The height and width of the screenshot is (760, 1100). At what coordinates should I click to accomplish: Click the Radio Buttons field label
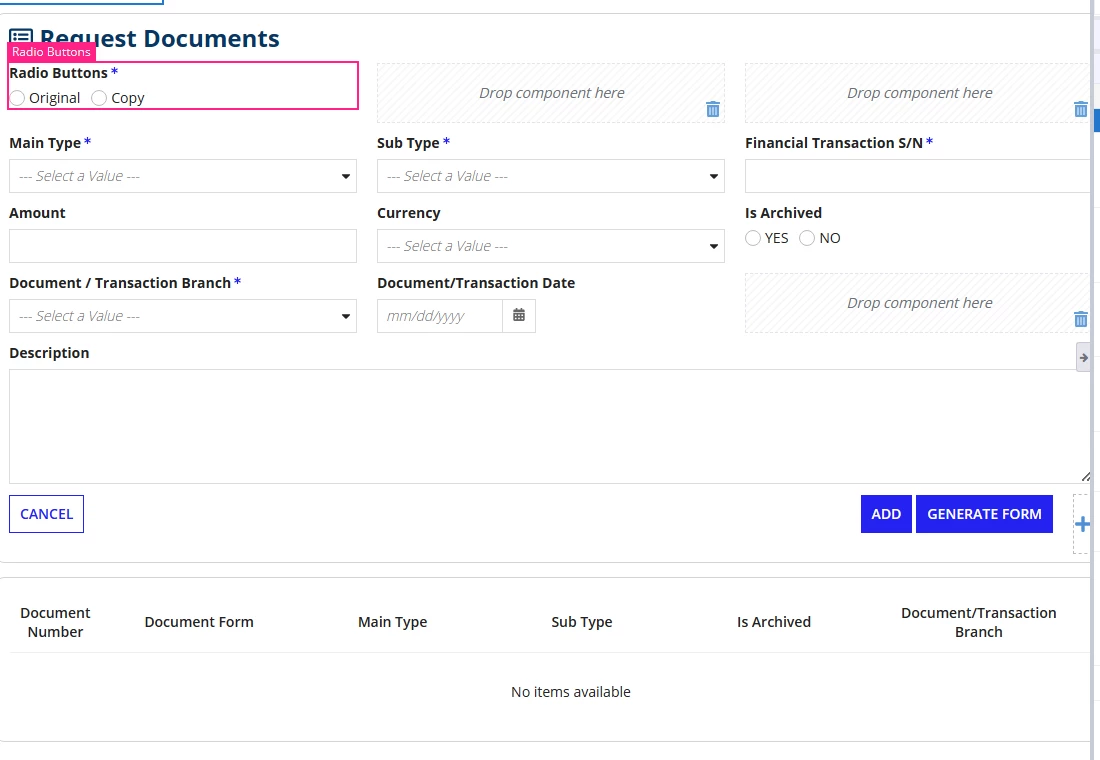(59, 73)
